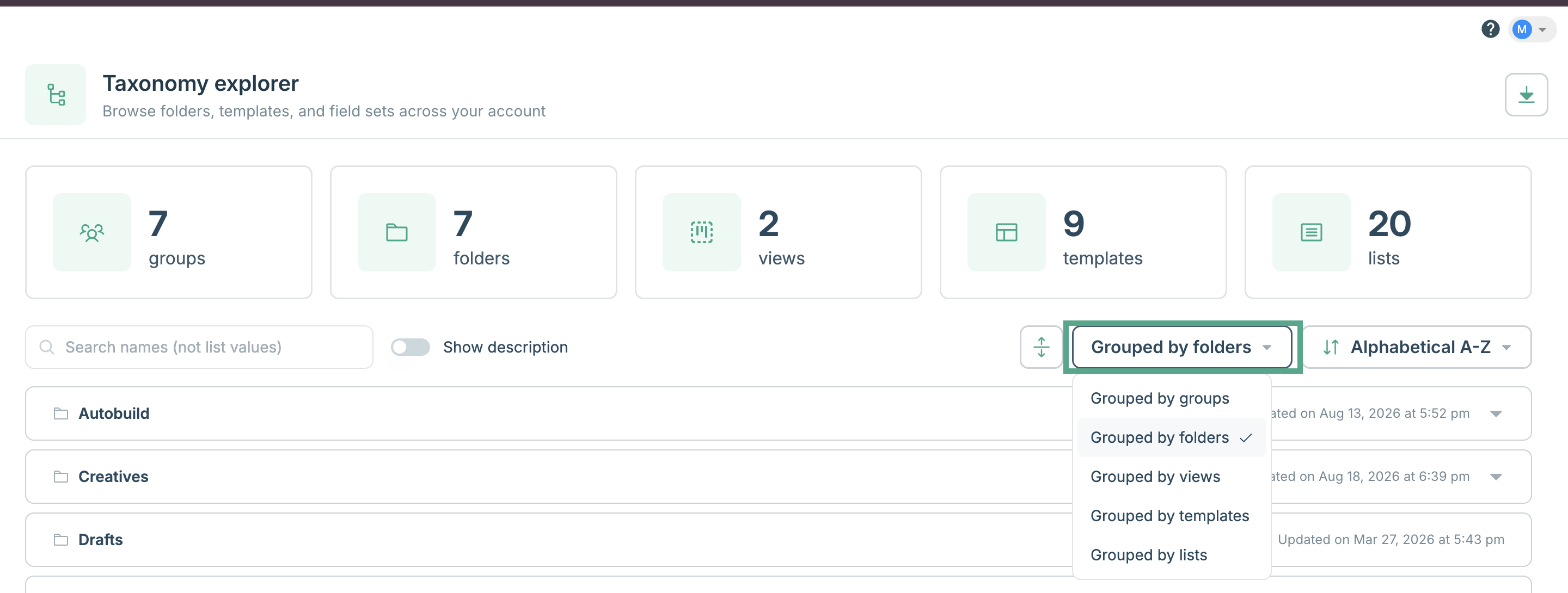Select the views stat card icon
Image resolution: width=1568 pixels, height=593 pixels.
pyautogui.click(x=702, y=232)
